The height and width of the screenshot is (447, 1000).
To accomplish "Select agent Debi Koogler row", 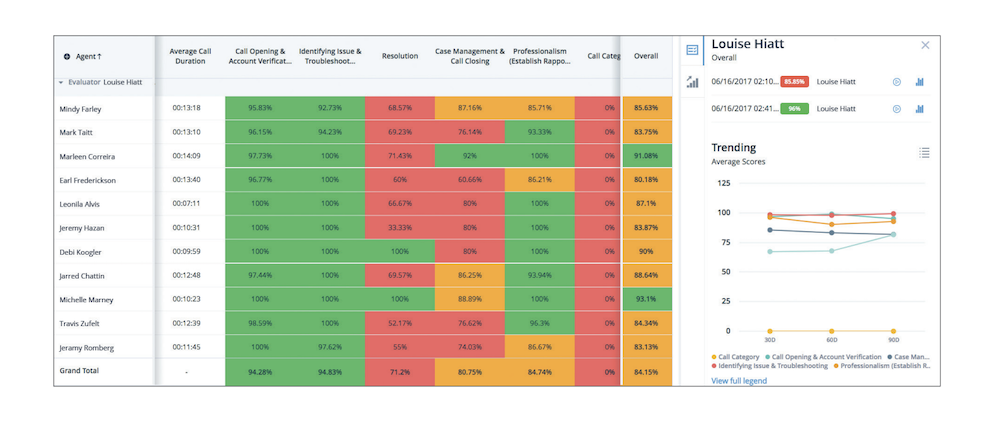I will coord(80,252).
